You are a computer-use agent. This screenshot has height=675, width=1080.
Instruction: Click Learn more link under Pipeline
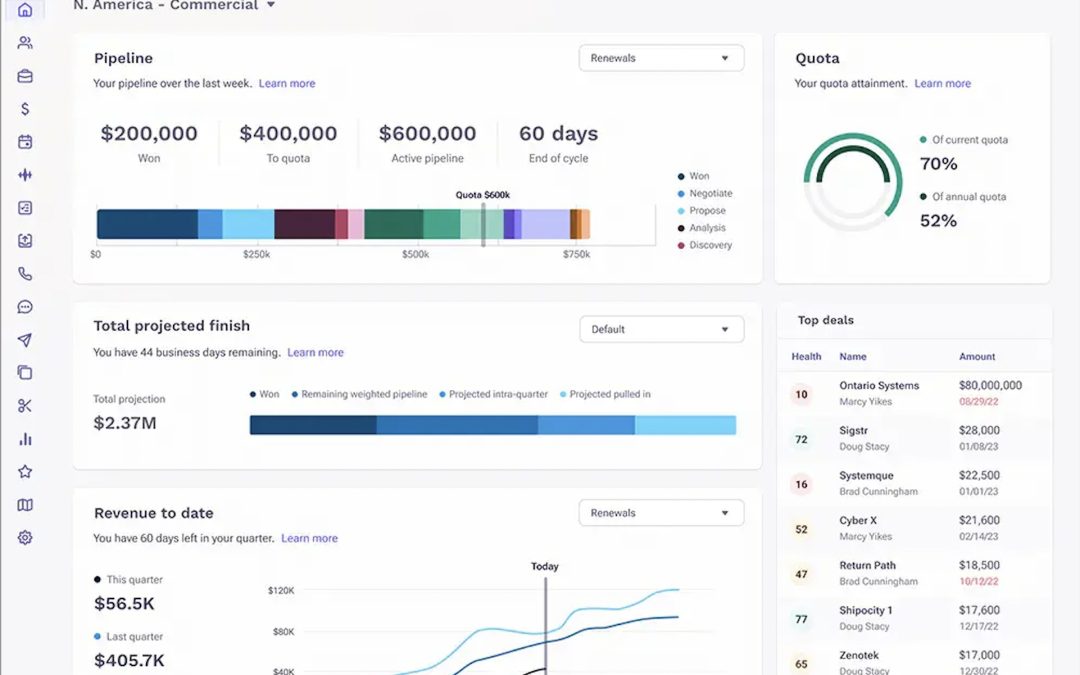[287, 83]
